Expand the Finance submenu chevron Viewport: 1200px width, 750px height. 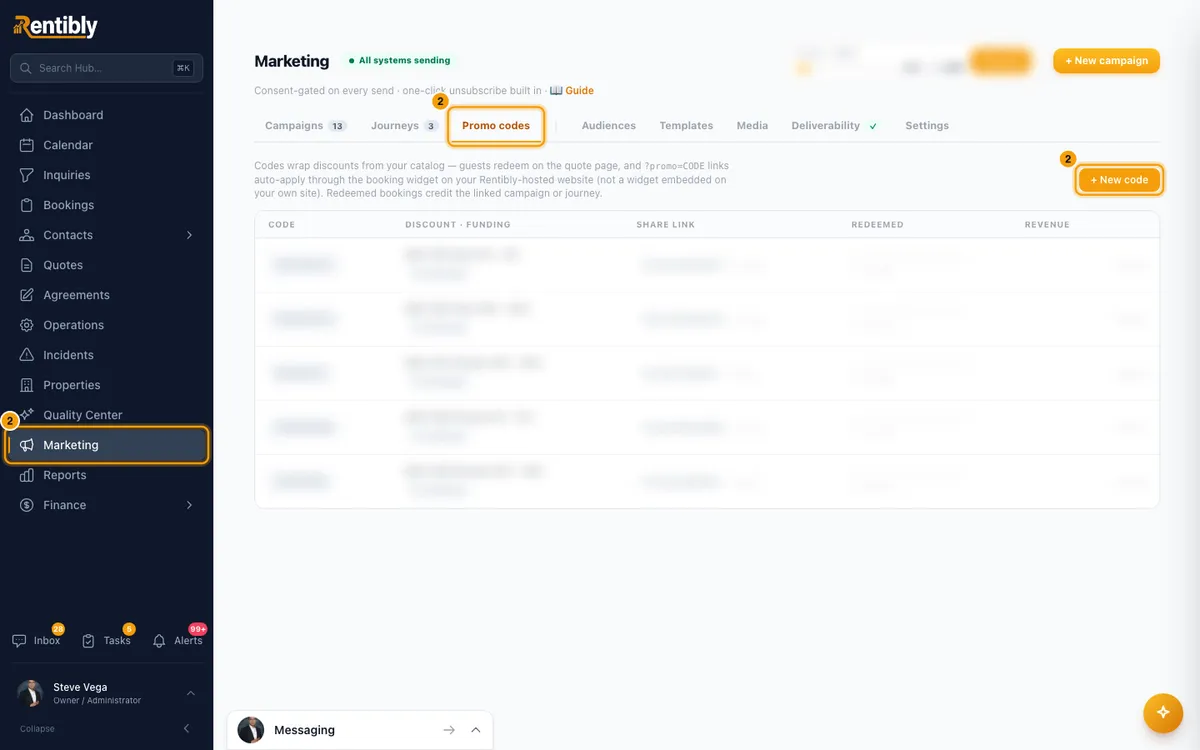[190, 505]
